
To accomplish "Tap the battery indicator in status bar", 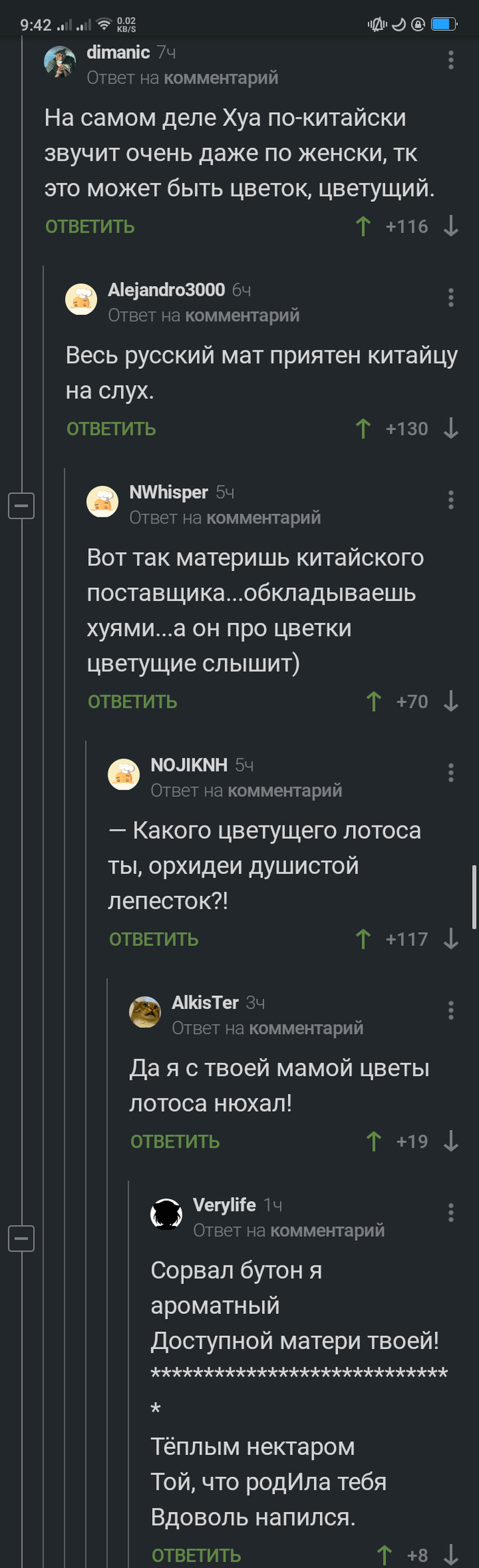I will (x=443, y=25).
